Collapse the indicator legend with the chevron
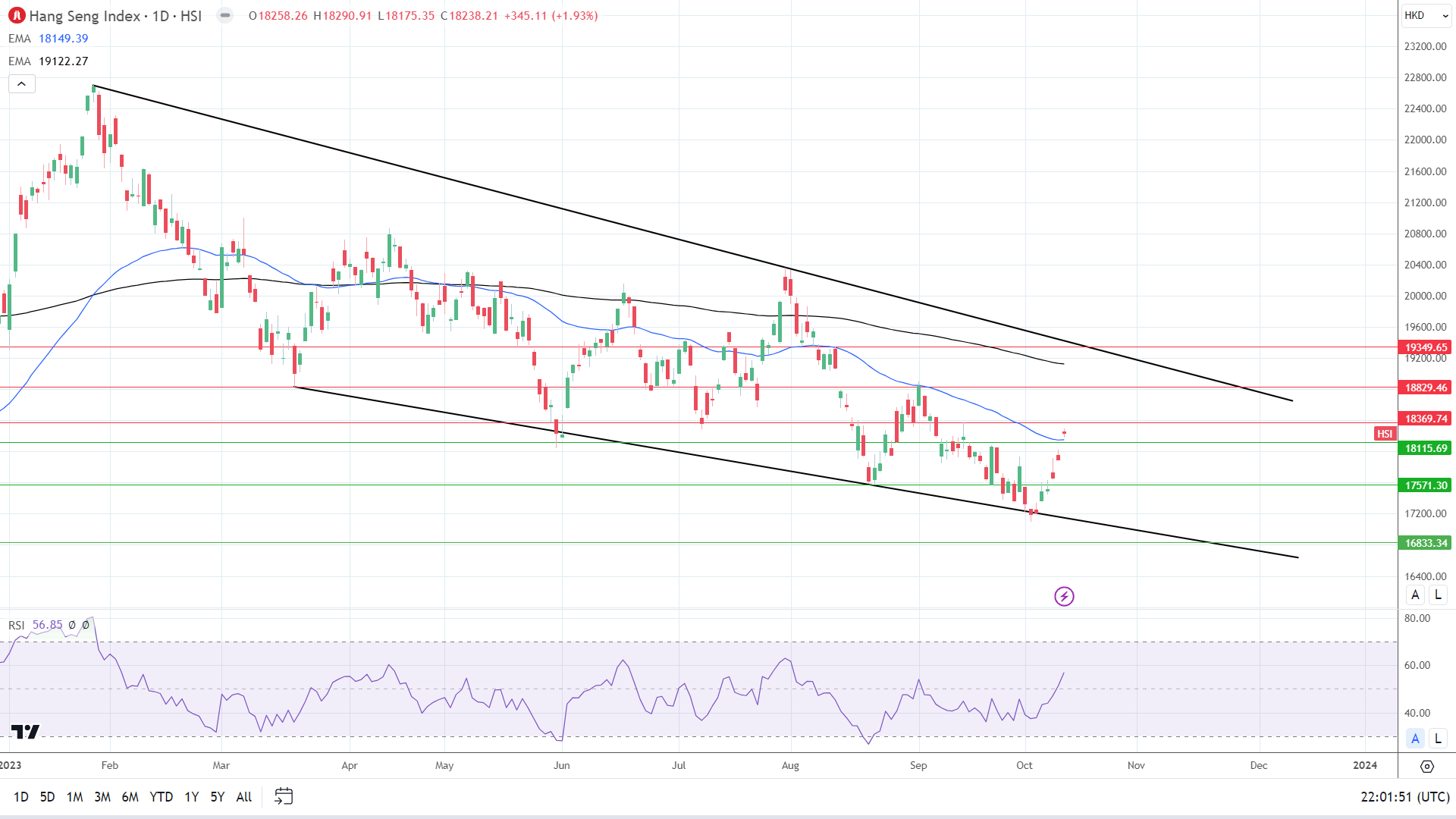Screen dimensions: 1456x819 [x=21, y=84]
